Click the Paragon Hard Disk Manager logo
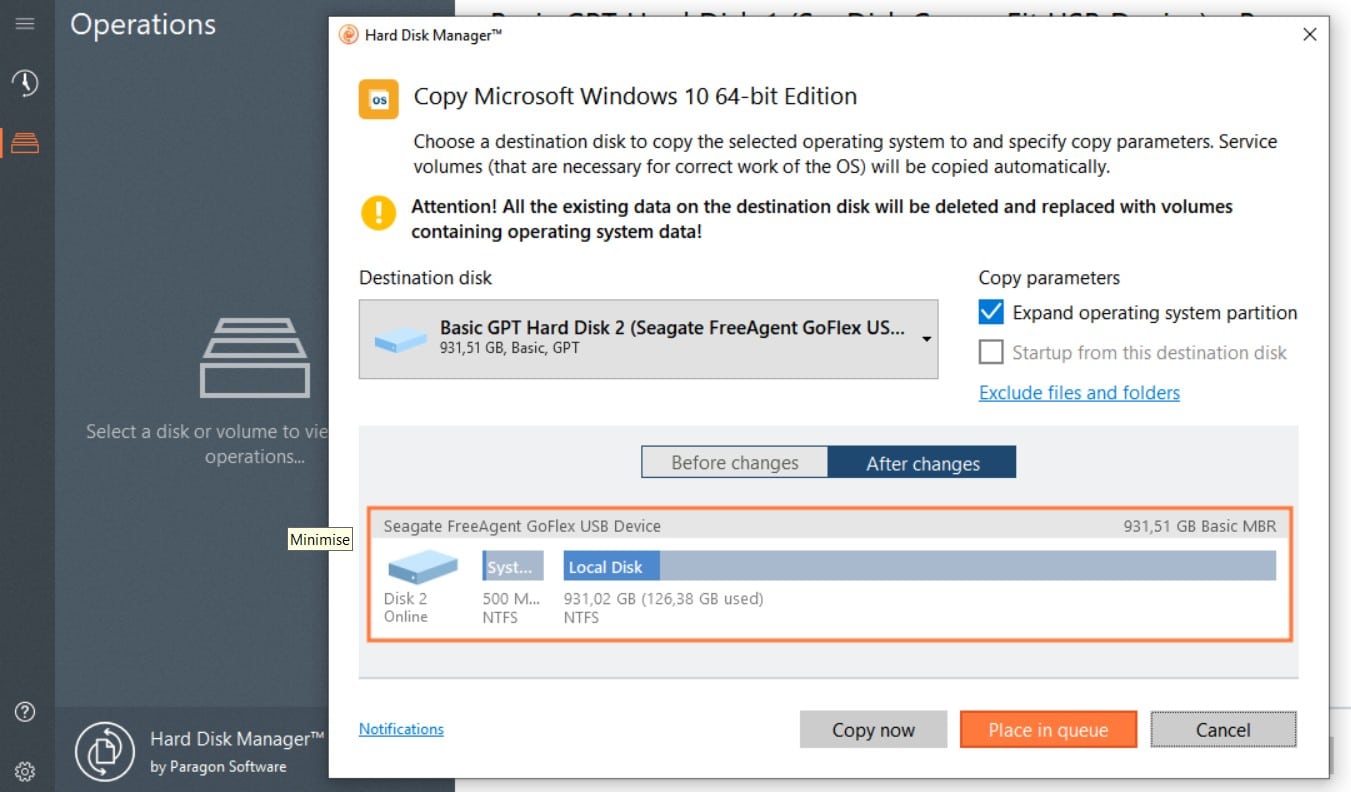This screenshot has width=1351, height=792. click(104, 751)
